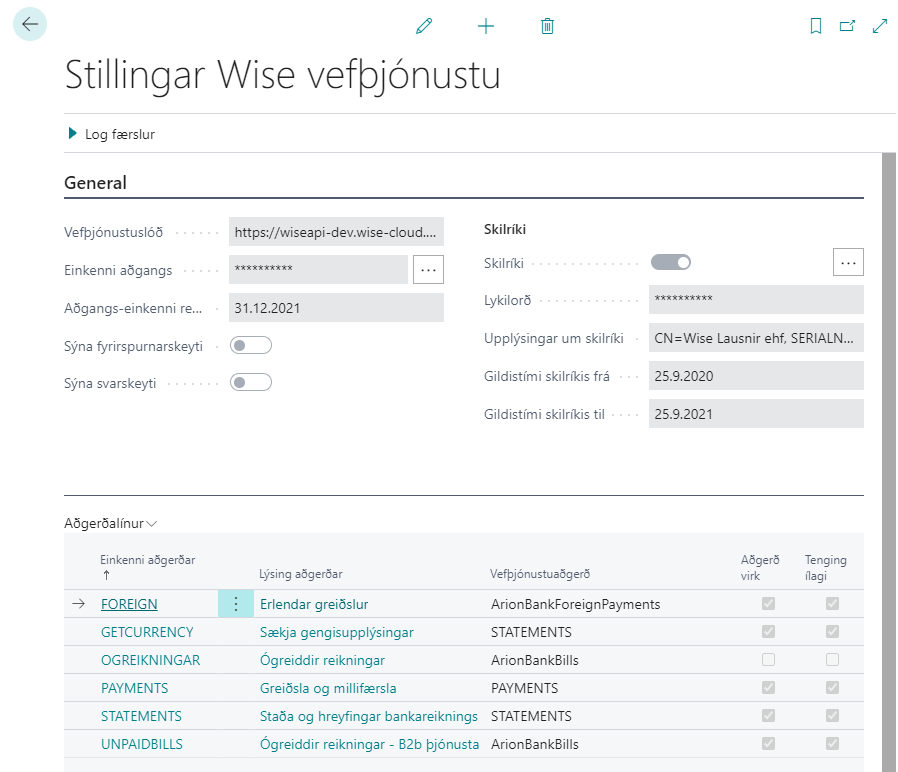
Task: Click the Skilríki ellipsis button
Action: [x=848, y=262]
